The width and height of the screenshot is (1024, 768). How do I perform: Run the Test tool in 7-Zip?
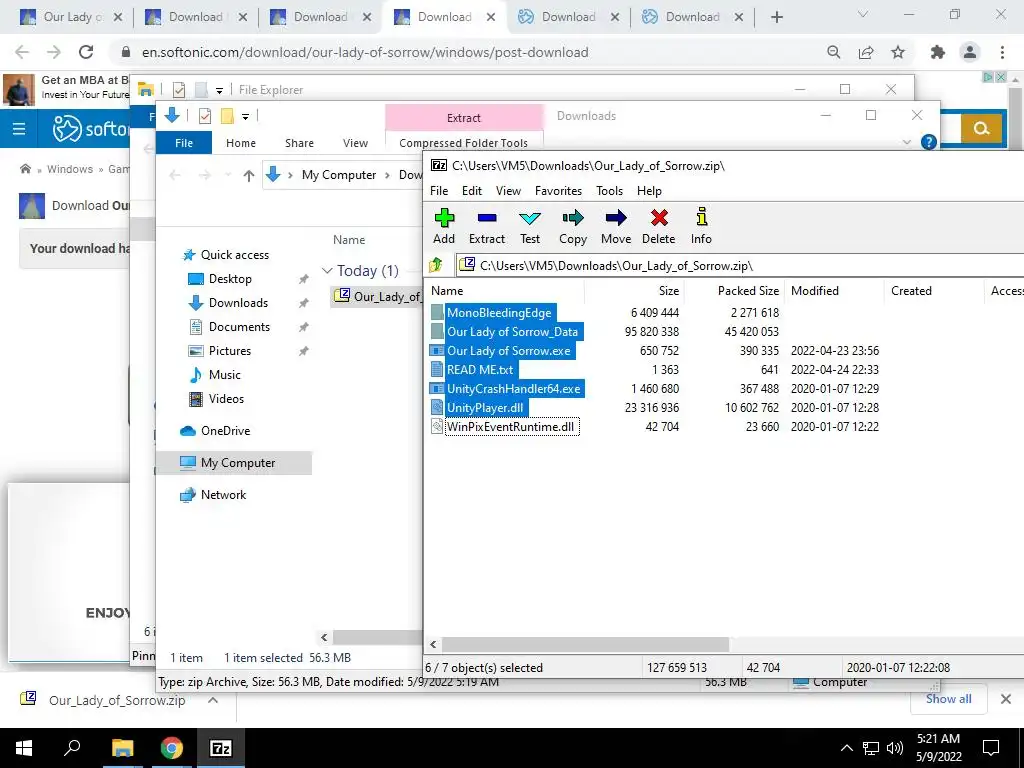530,226
